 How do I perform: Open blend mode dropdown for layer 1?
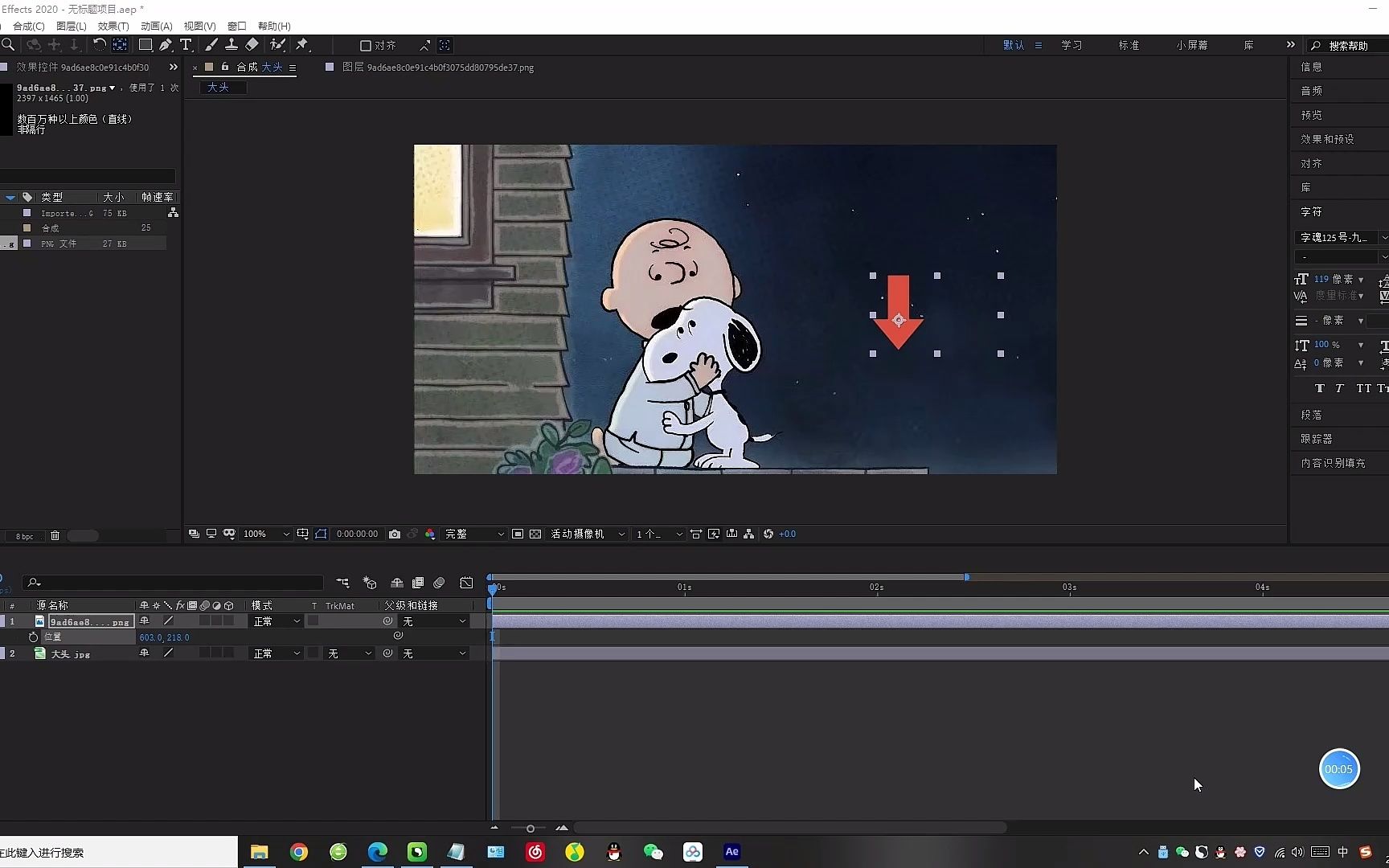pos(277,621)
